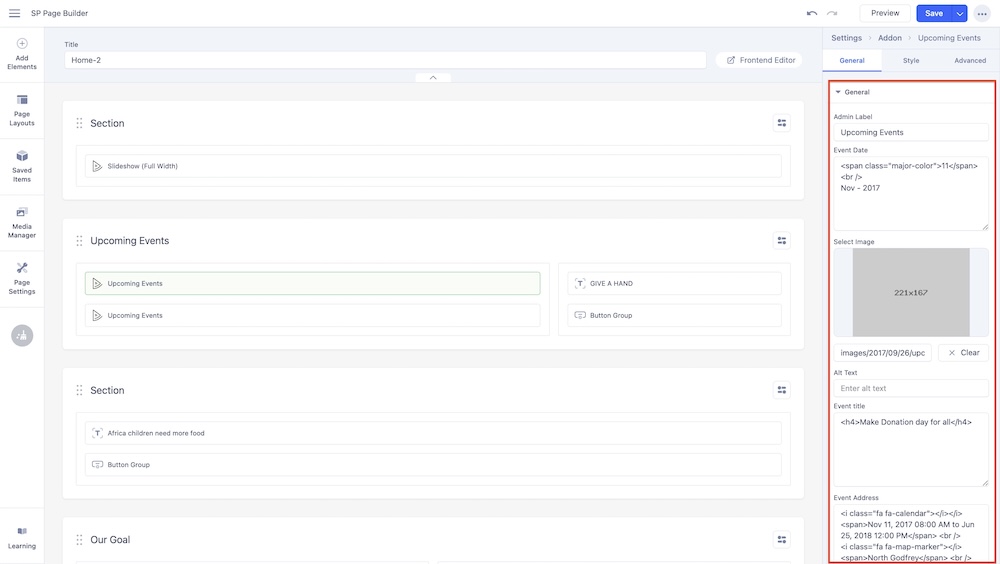
Task: Open the Page Layouts panel
Action: 22,110
